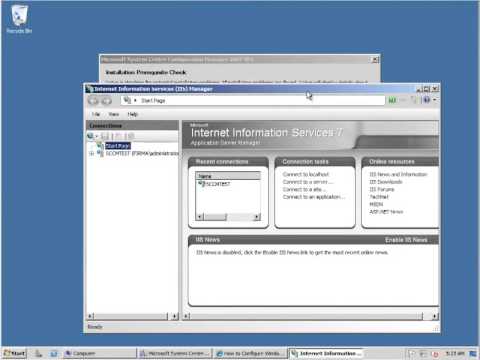Screen dimensions: 480x360
Task: Open the IIS Forums link
Action: [382, 189]
